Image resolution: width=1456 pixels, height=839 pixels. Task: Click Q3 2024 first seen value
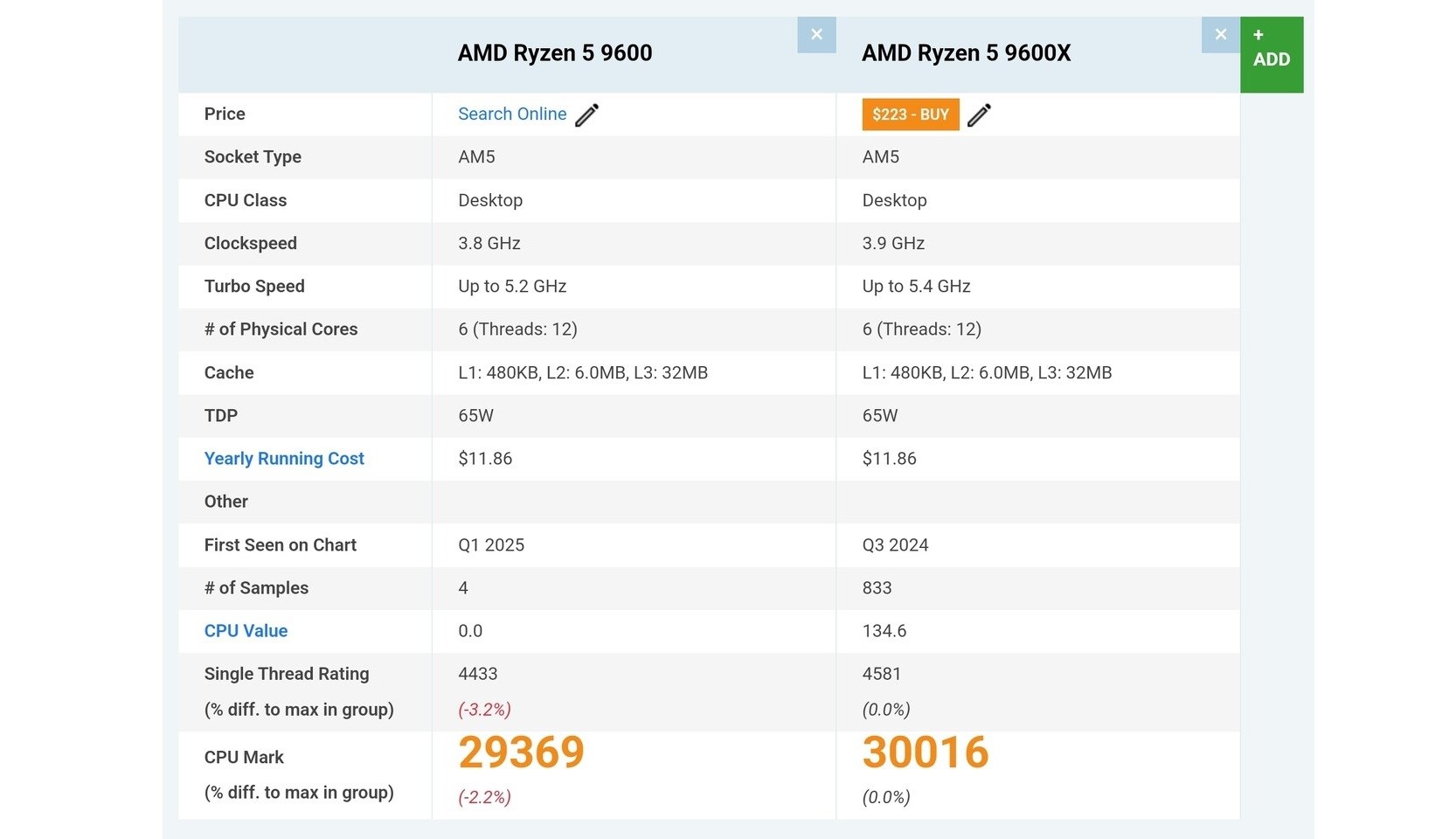pyautogui.click(x=895, y=544)
